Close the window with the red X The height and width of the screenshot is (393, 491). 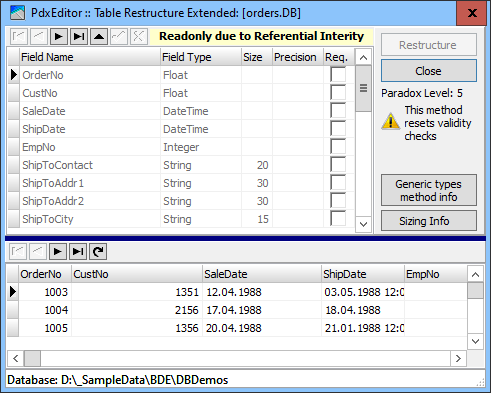point(472,13)
